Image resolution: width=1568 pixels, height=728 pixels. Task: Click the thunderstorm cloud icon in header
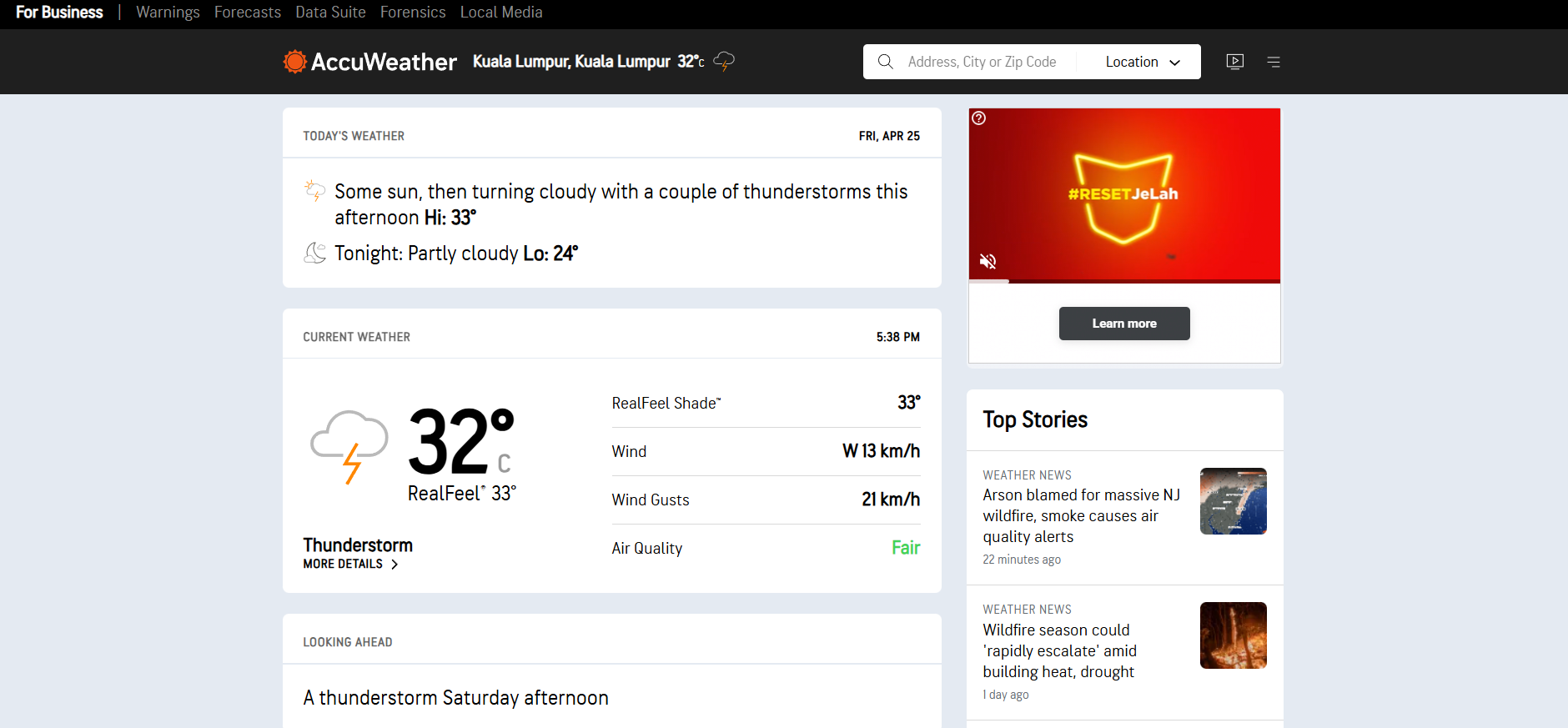(724, 61)
